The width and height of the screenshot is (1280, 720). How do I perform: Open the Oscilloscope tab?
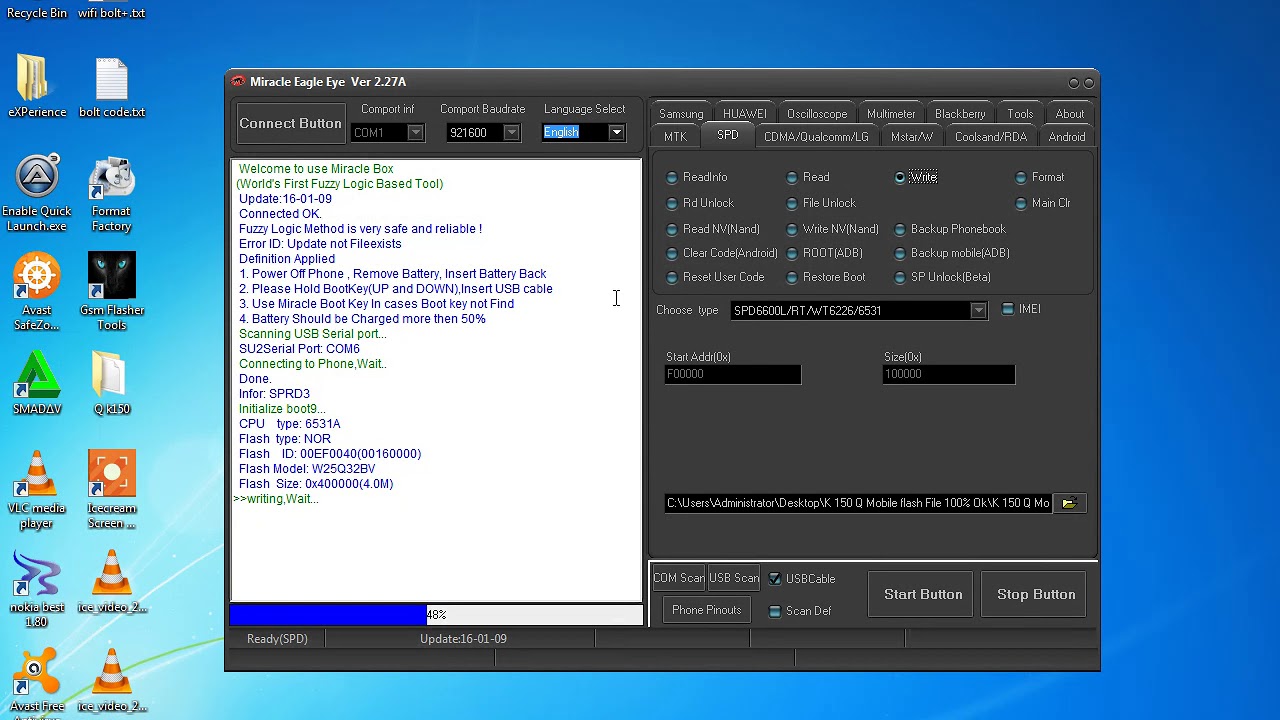click(817, 114)
